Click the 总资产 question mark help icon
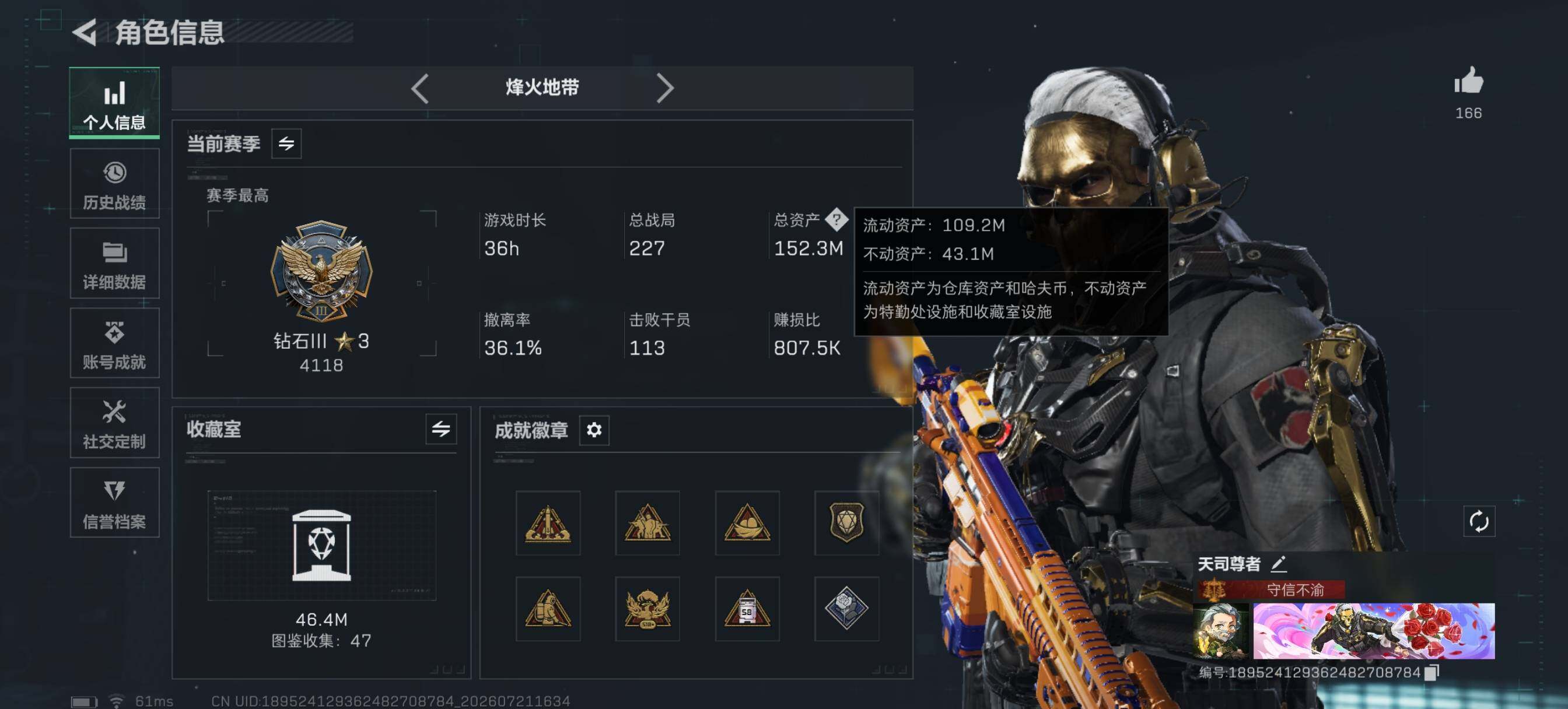 (836, 220)
